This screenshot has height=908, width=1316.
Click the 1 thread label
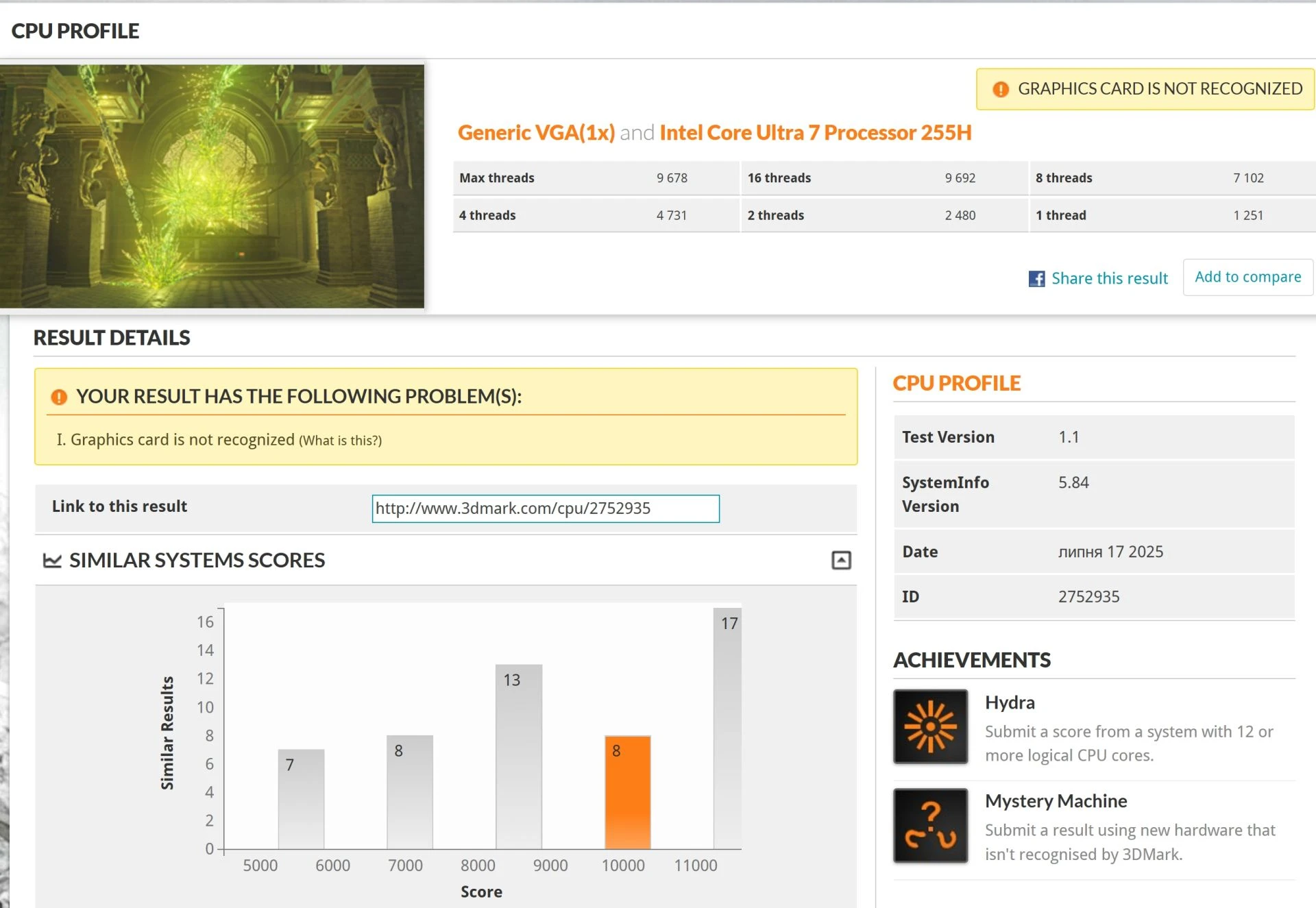[1060, 215]
